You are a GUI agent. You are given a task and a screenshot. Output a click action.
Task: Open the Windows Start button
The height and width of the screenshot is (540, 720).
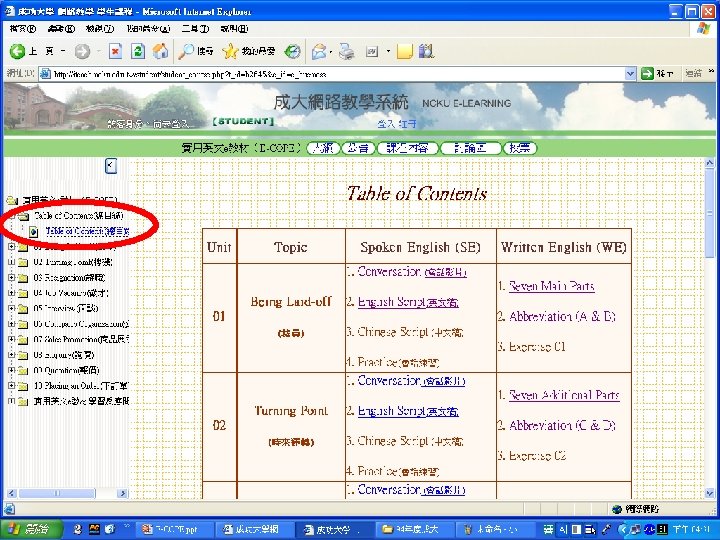(31, 529)
